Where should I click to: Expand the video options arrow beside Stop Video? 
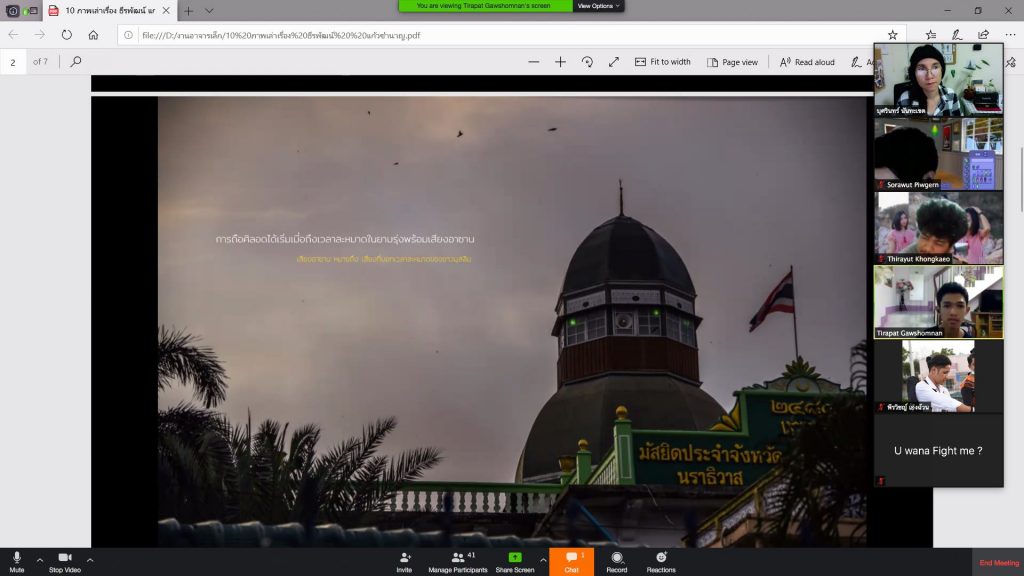pyautogui.click(x=90, y=559)
